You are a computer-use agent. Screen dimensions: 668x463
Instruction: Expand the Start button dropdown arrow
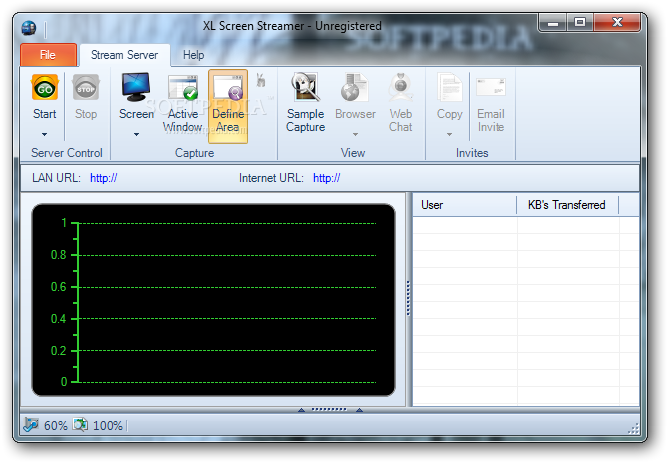(x=44, y=135)
